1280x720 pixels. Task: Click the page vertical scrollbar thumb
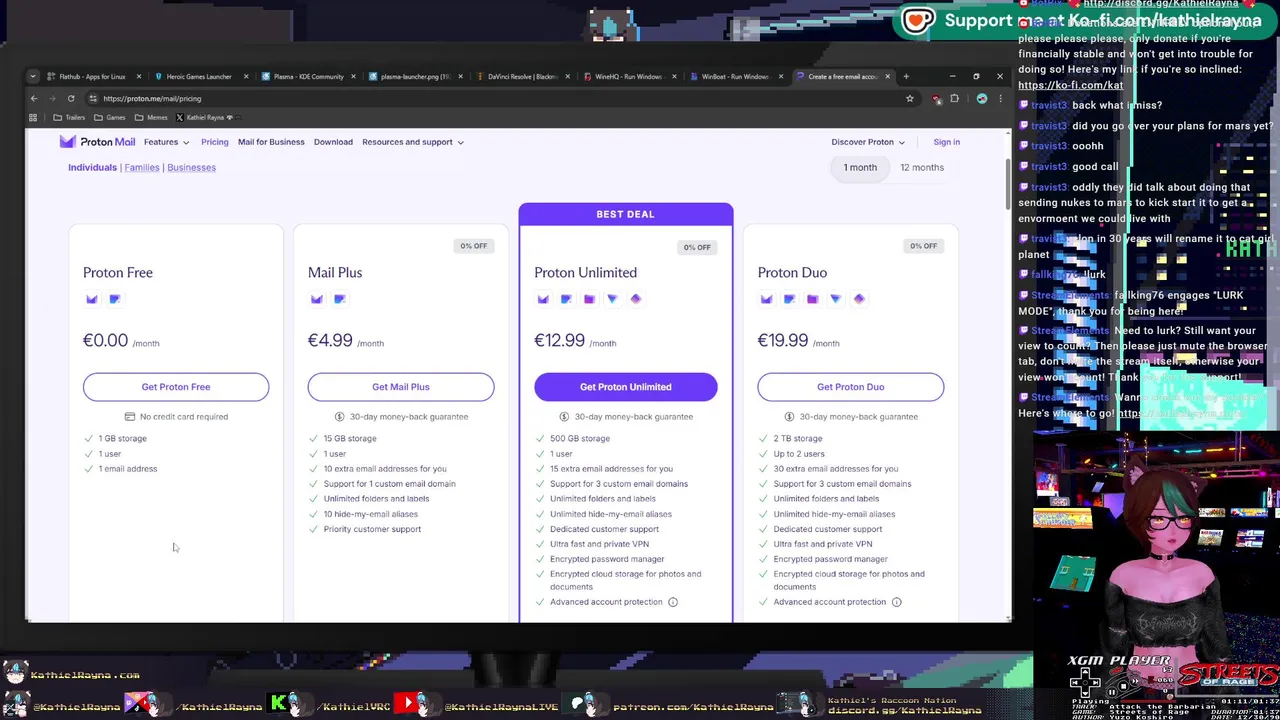tap(1007, 184)
